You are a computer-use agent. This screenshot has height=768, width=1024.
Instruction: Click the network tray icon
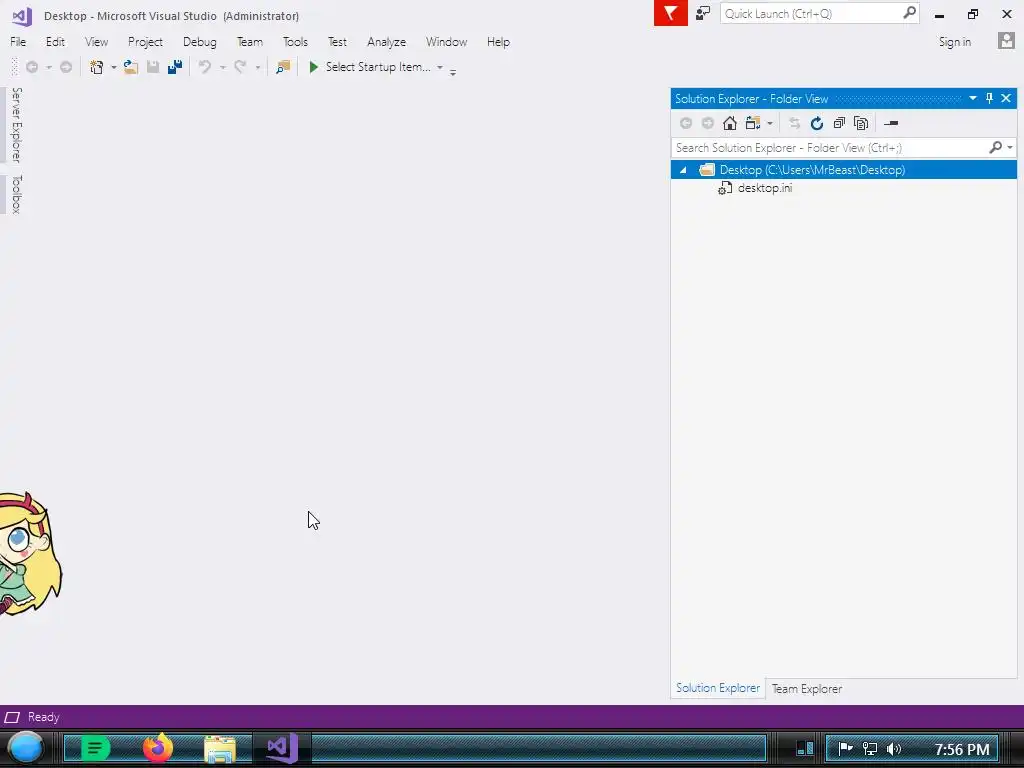click(x=870, y=748)
